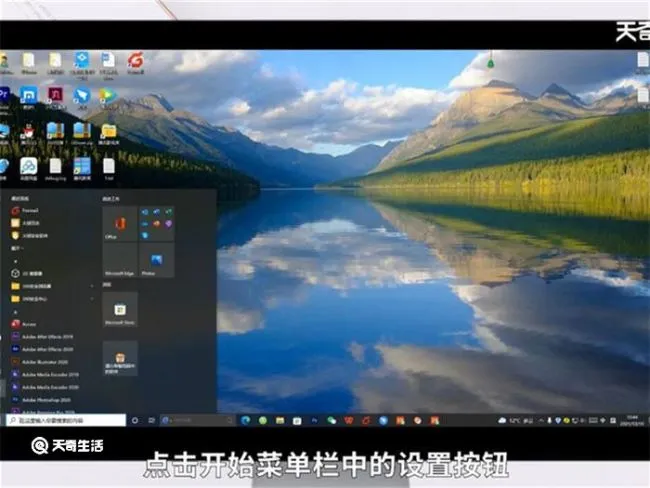Open the Foxmail entry in Start list
The image size is (650, 488).
(26, 210)
